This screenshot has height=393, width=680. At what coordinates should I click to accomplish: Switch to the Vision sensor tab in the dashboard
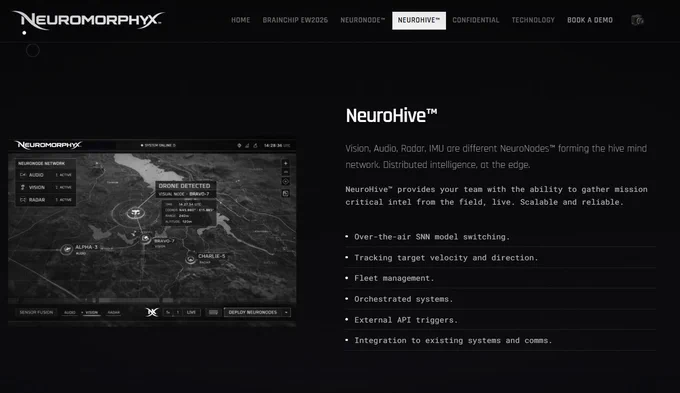pos(92,312)
